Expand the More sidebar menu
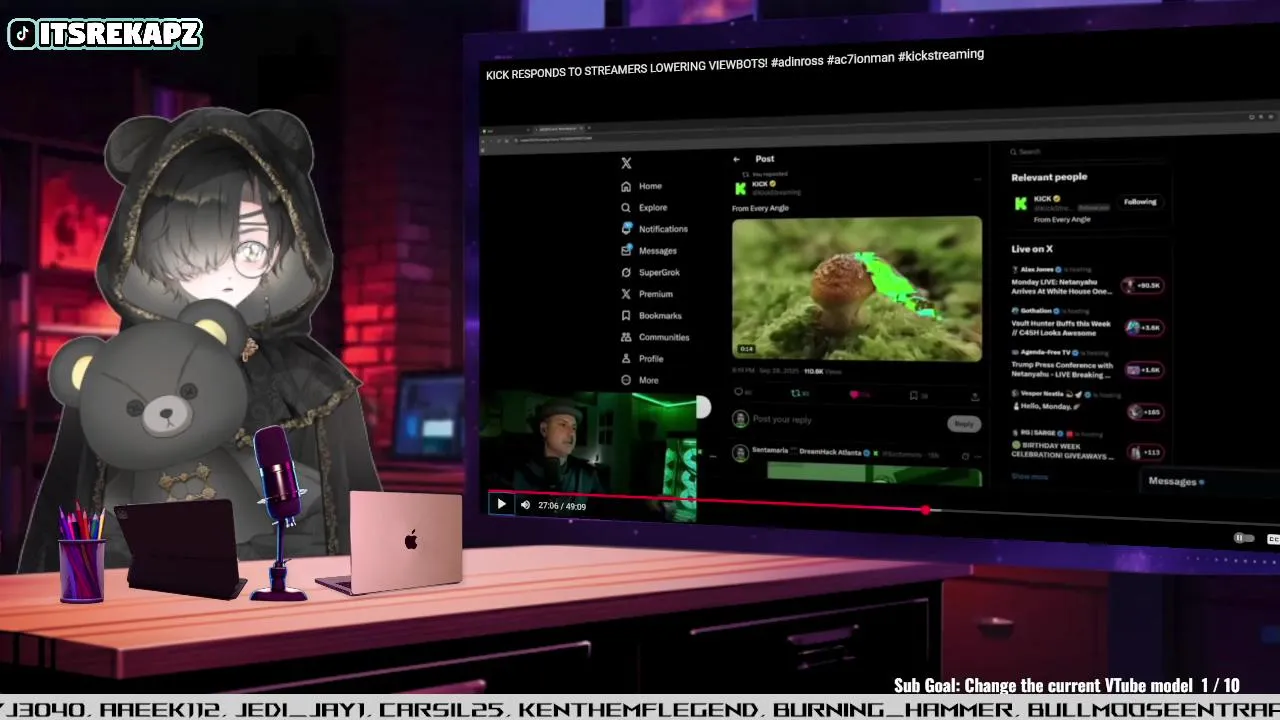The width and height of the screenshot is (1280, 720). click(640, 380)
